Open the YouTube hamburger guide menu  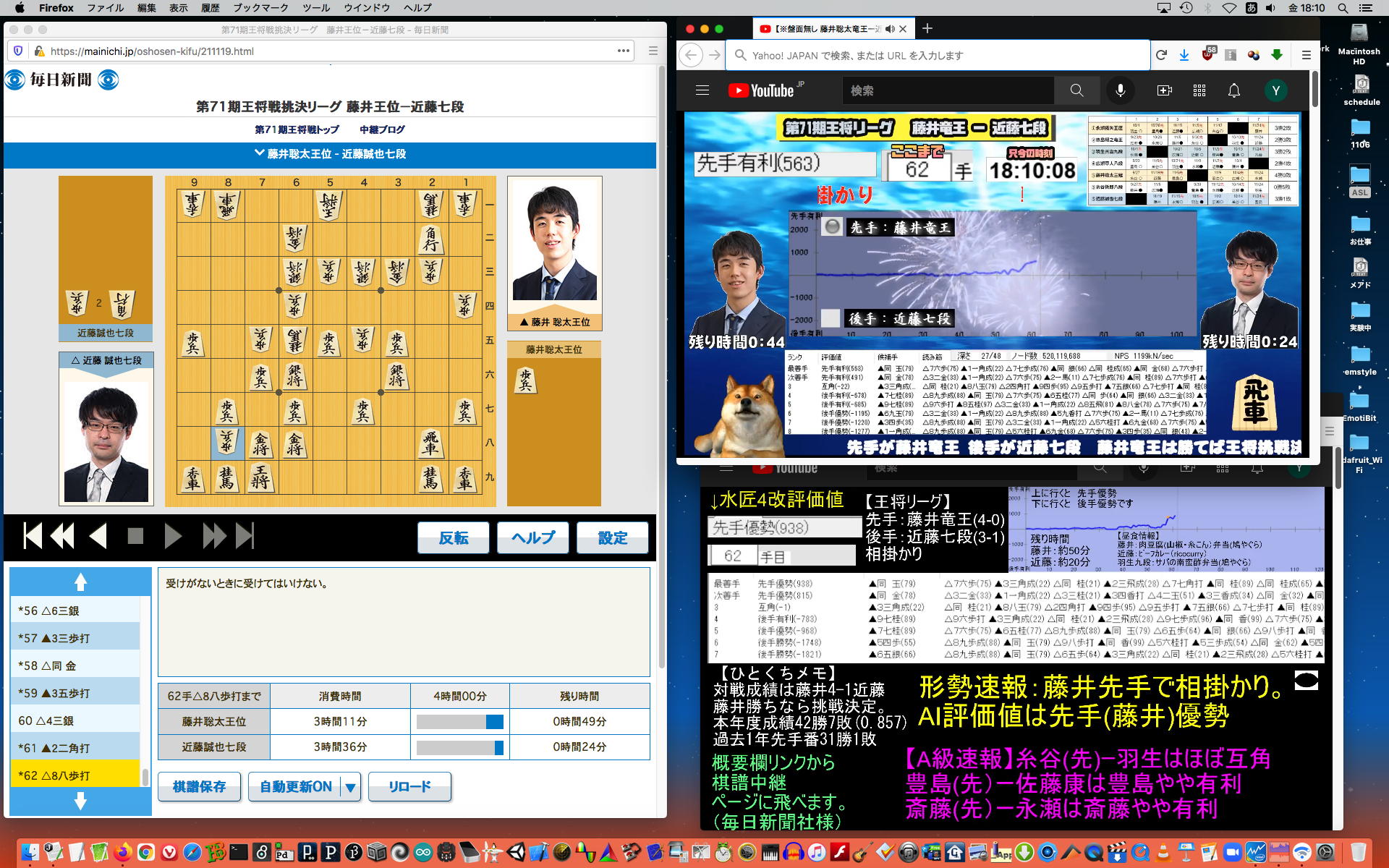pos(702,90)
